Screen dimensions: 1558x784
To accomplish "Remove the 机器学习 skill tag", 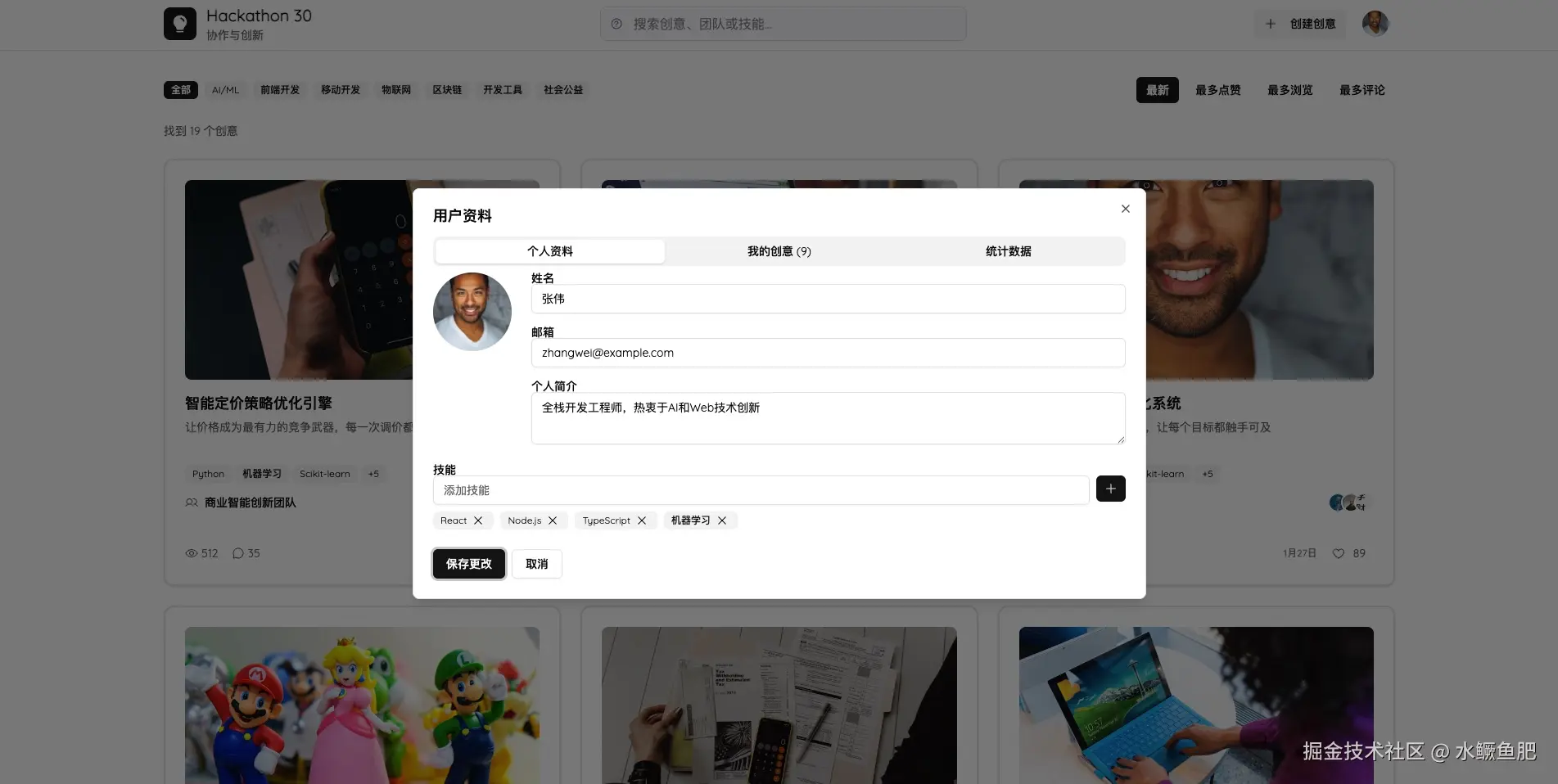I will point(721,520).
